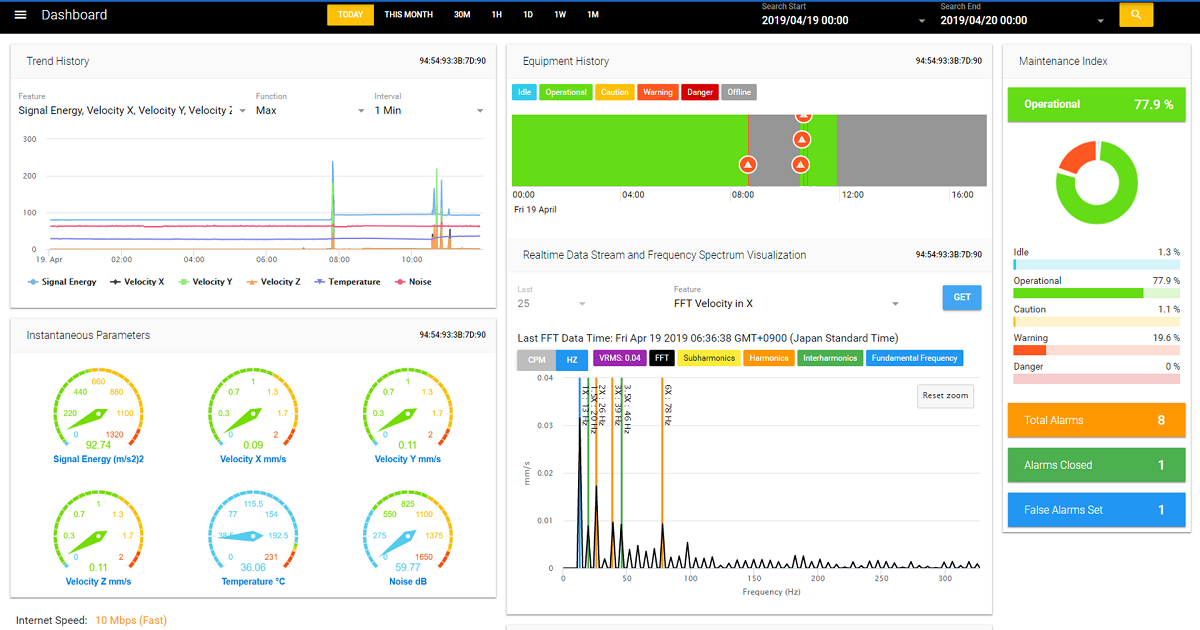Toggle the Noise series in the legend
This screenshot has height=630, width=1200.
point(414,282)
